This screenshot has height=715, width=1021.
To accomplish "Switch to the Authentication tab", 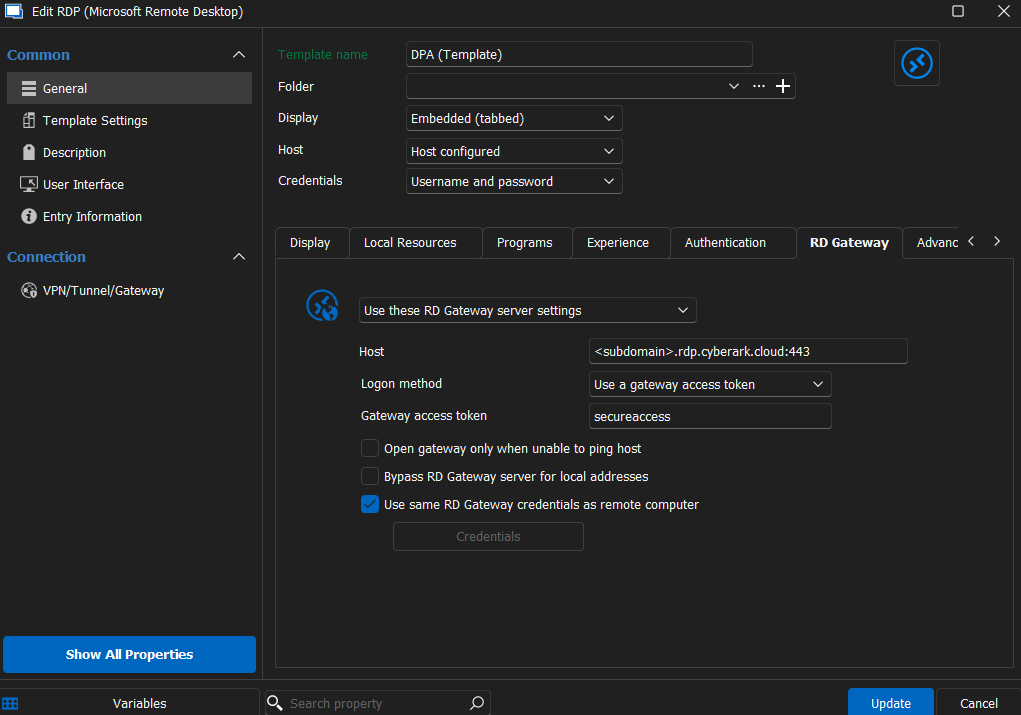I will [x=724, y=242].
